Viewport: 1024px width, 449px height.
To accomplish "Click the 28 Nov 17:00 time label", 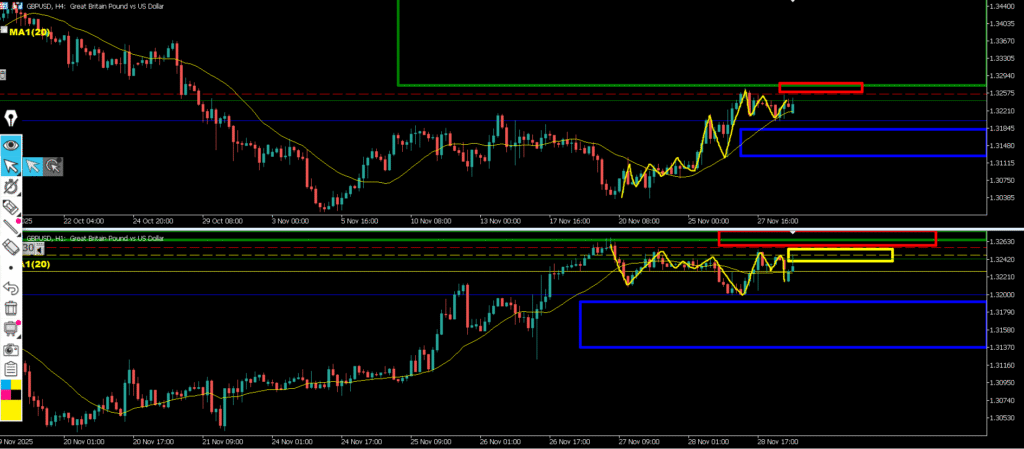I will (x=778, y=442).
